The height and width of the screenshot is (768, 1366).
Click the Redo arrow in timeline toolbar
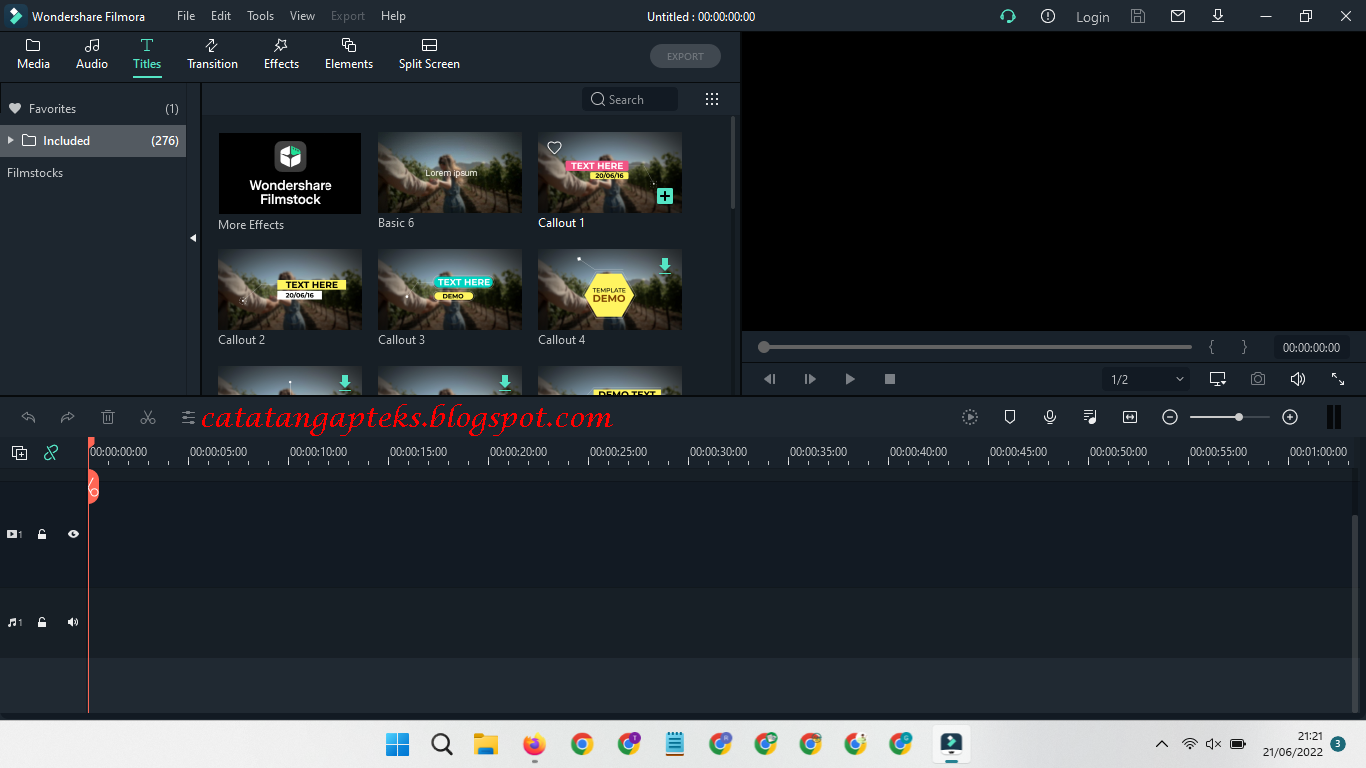[x=68, y=417]
